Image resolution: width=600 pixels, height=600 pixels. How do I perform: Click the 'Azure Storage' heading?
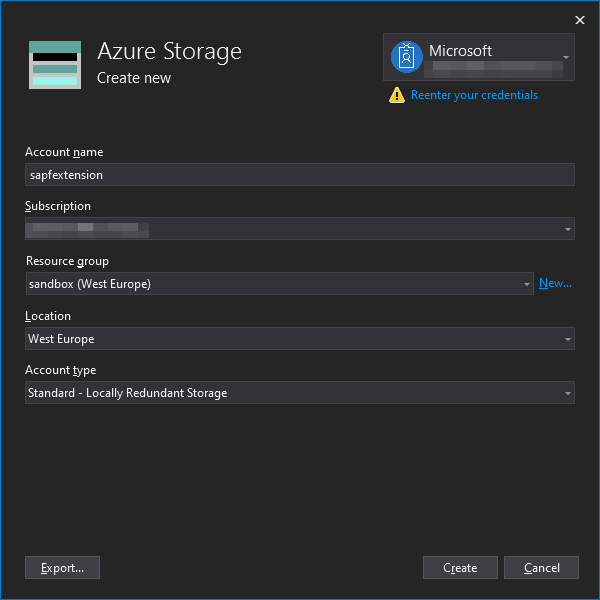pos(170,51)
